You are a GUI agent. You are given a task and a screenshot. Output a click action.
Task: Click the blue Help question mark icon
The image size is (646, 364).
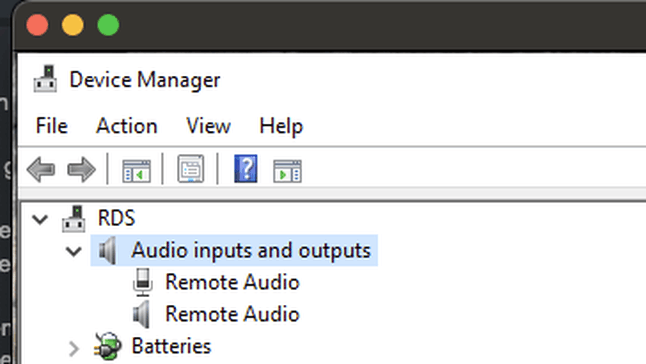pos(246,168)
